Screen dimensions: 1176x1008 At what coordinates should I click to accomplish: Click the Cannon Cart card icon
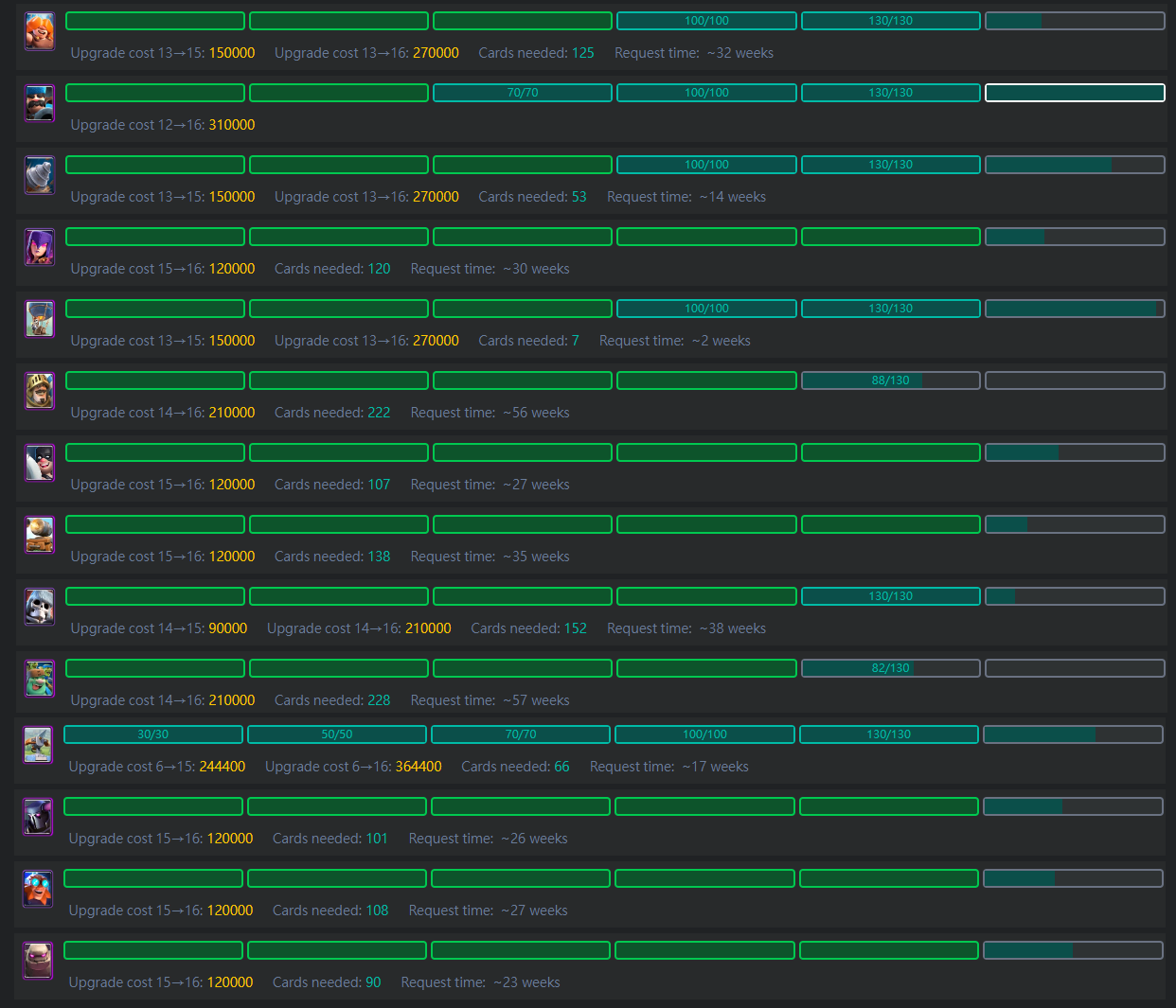[39, 535]
